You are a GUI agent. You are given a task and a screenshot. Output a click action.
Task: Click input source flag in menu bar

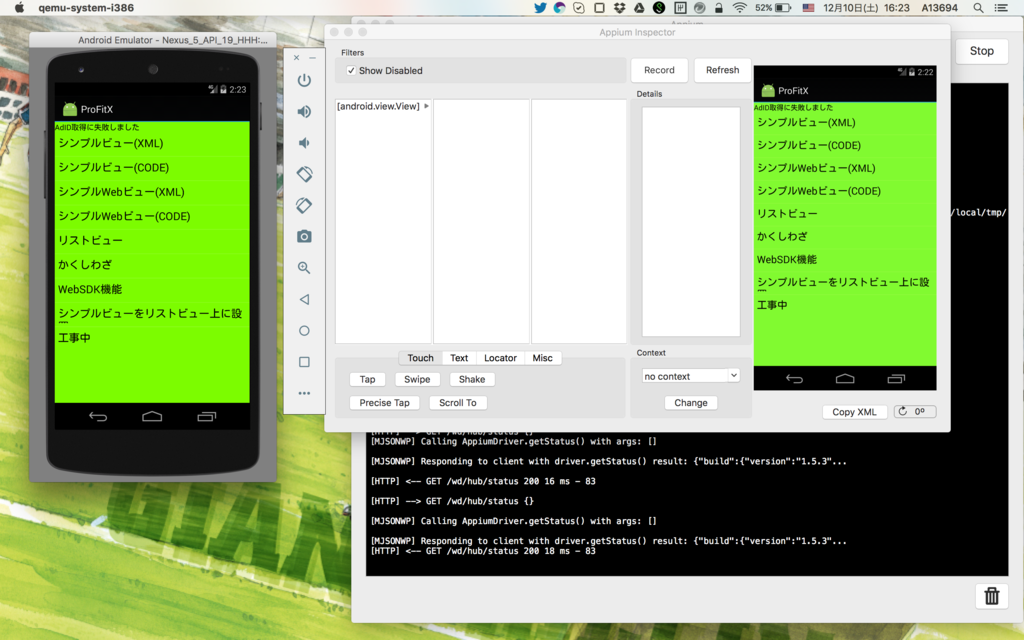point(808,8)
